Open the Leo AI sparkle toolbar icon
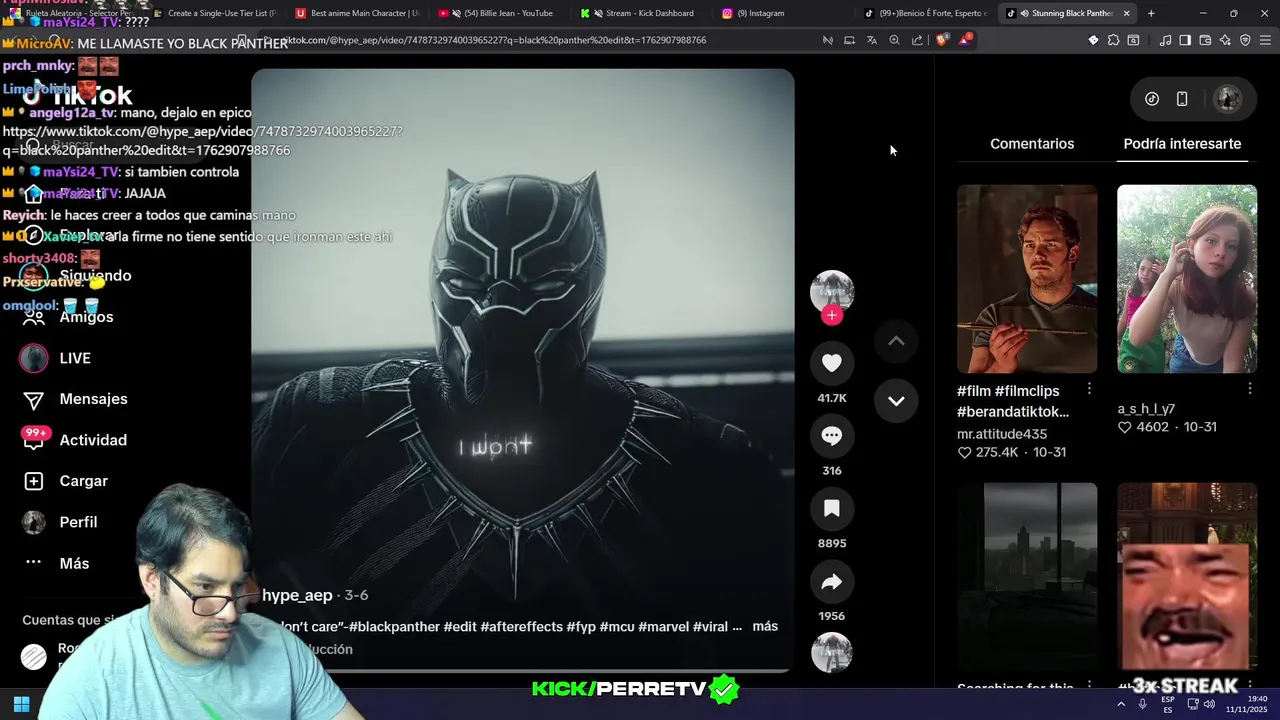The width and height of the screenshot is (1280, 720). click(1225, 40)
